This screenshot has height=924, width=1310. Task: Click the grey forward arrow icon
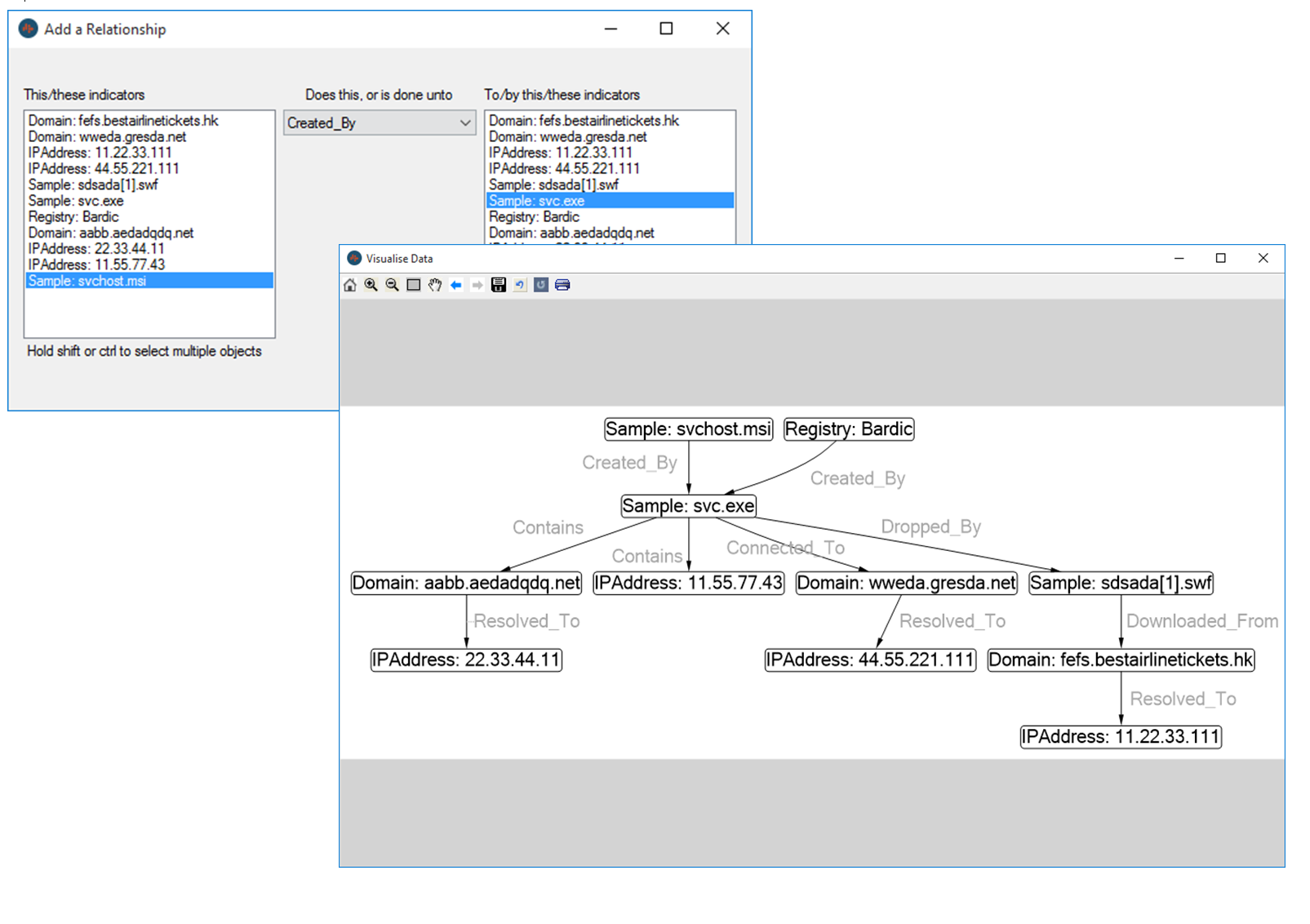click(477, 285)
